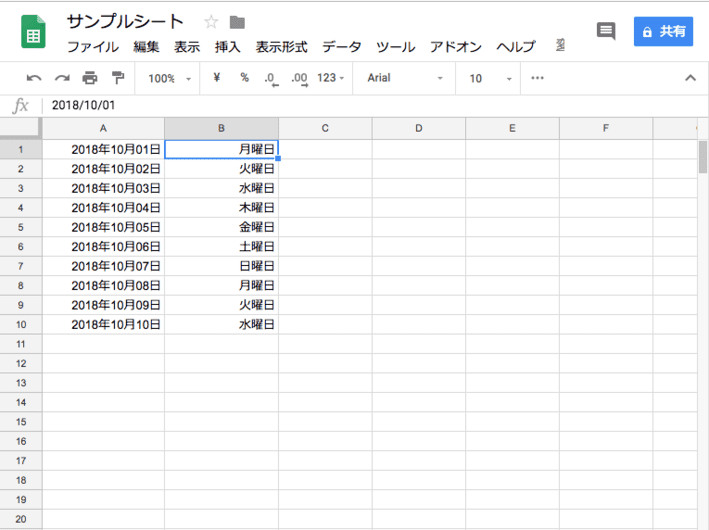The width and height of the screenshot is (709, 530).
Task: Expand the 123 number format dropdown
Action: [x=331, y=78]
